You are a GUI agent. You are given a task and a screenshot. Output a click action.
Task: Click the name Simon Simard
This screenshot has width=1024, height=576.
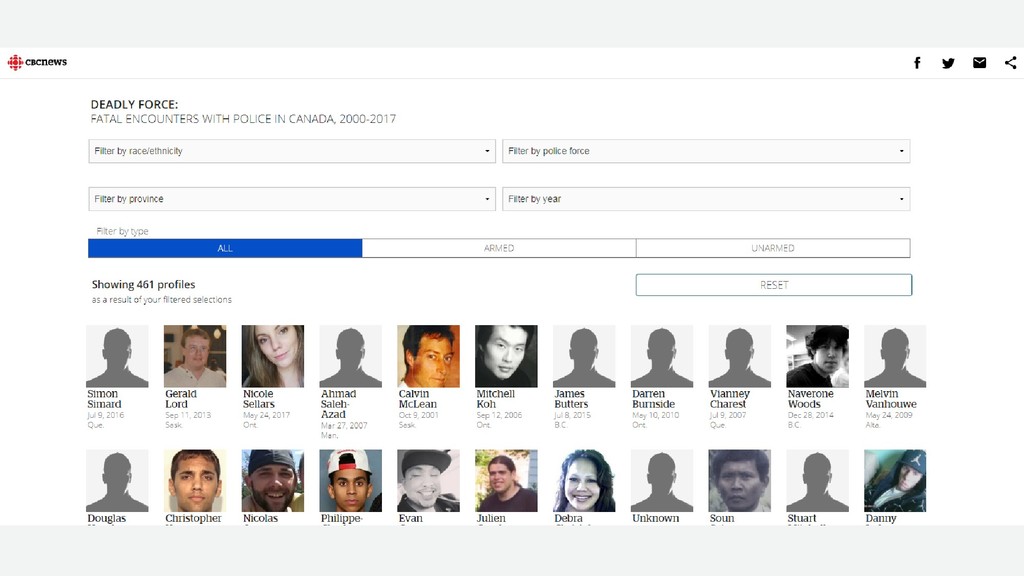click(104, 399)
